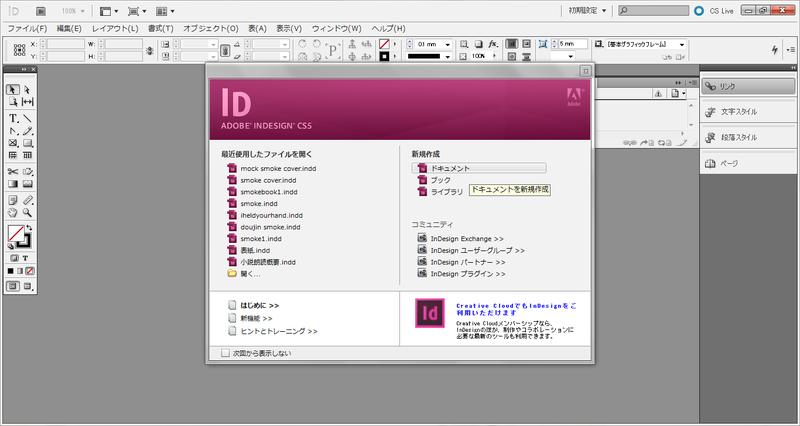Click the search field in the top bar
This screenshot has height=426, width=800.
(654, 11)
